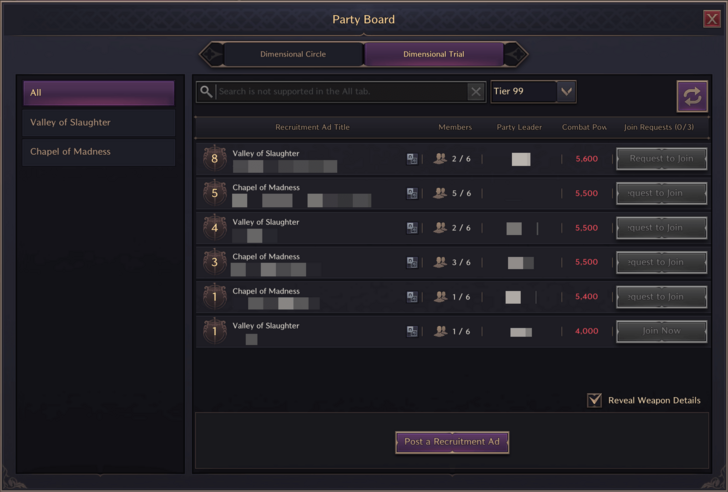This screenshot has height=492, width=728.
Task: Toggle Reveal Weapon Details checkbox
Action: (x=594, y=400)
